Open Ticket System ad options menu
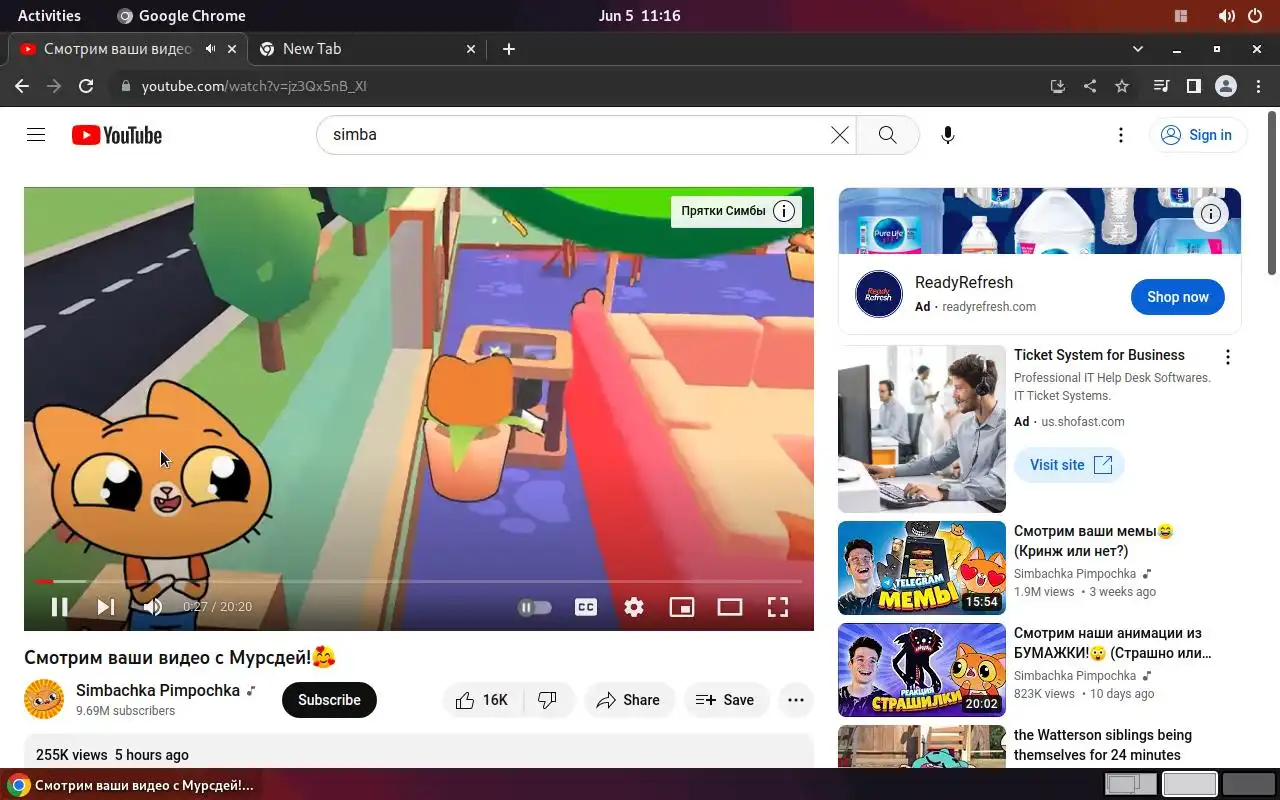This screenshot has width=1280, height=800. (x=1228, y=357)
